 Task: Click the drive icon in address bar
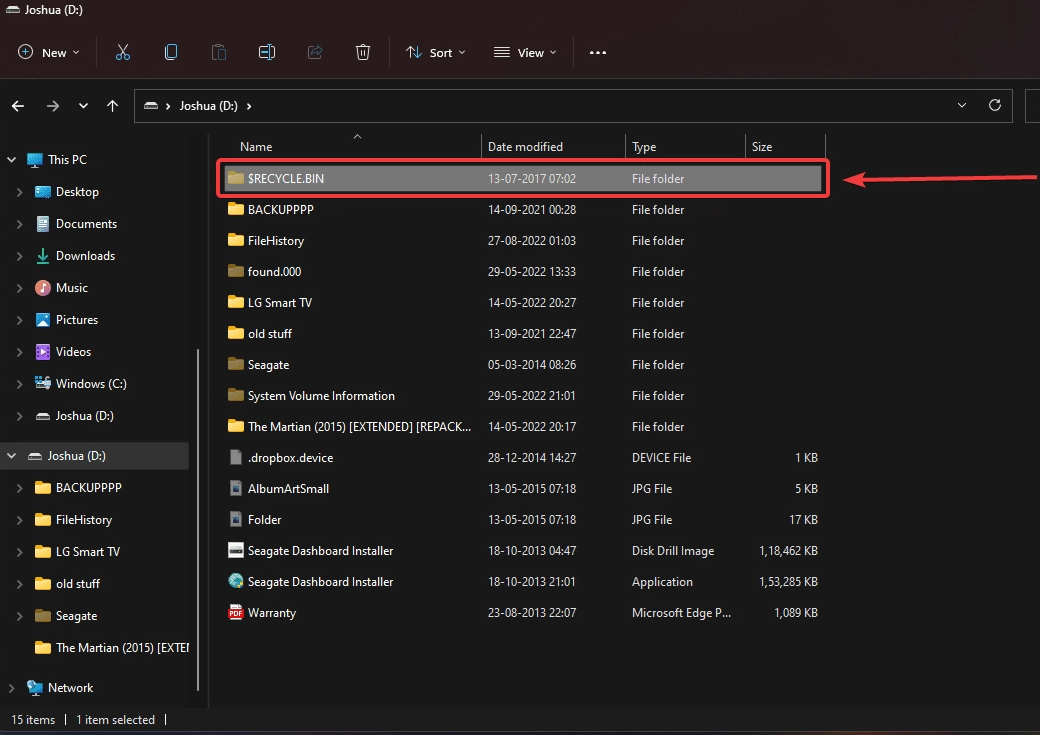(151, 105)
